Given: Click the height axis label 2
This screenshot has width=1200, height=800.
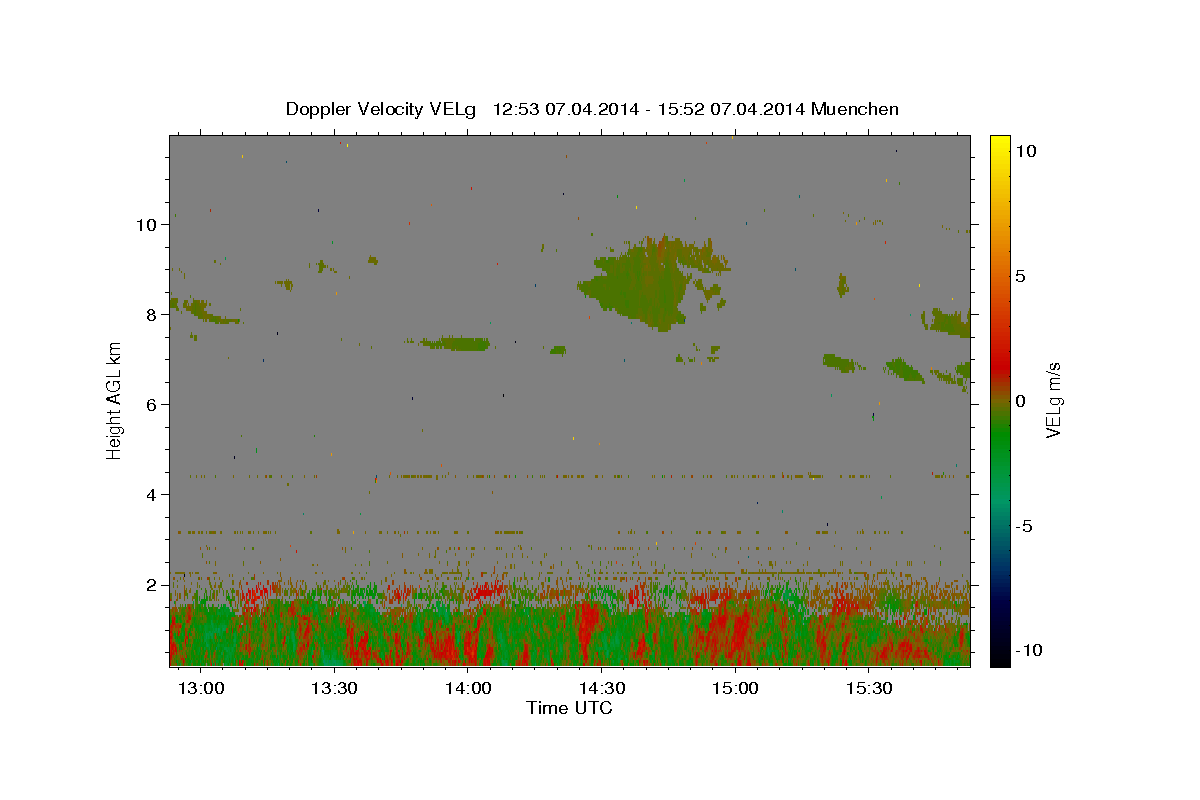Looking at the screenshot, I should (x=152, y=585).
